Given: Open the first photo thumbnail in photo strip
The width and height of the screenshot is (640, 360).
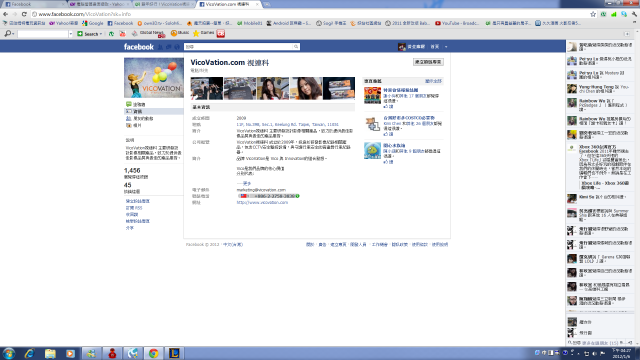Looking at the screenshot, I should 207,88.
